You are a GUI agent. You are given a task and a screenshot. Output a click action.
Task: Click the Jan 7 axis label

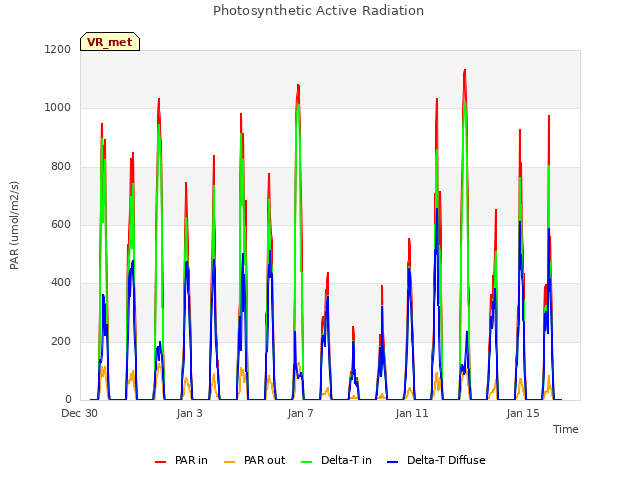tap(300, 413)
